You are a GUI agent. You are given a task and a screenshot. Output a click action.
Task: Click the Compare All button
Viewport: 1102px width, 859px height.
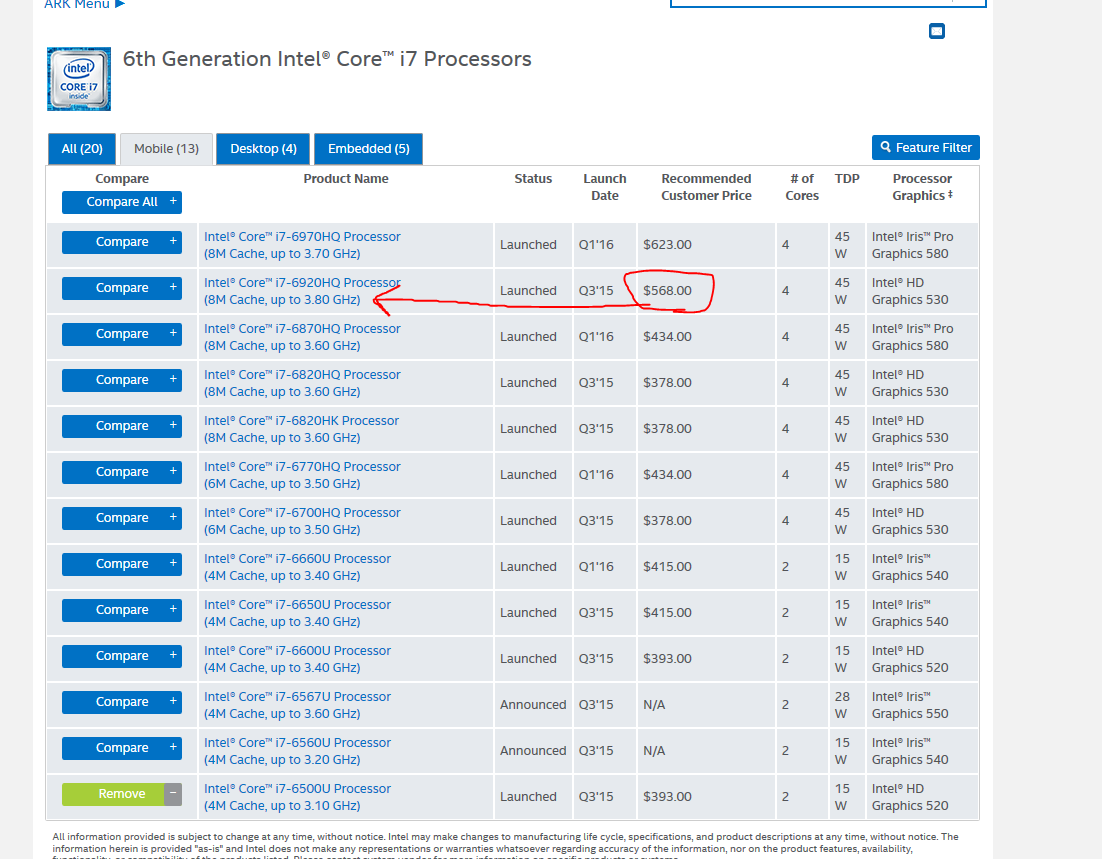(122, 202)
